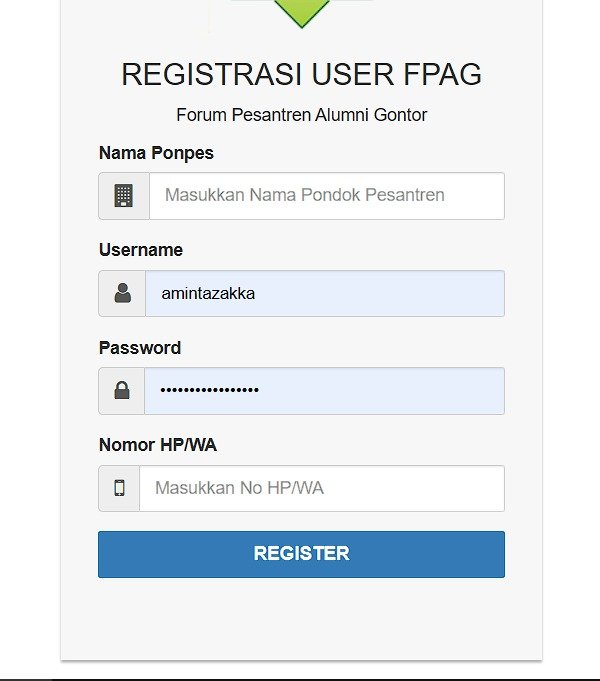Viewport: 600px width, 681px height.
Task: Click the masked password dots
Action: point(210,391)
